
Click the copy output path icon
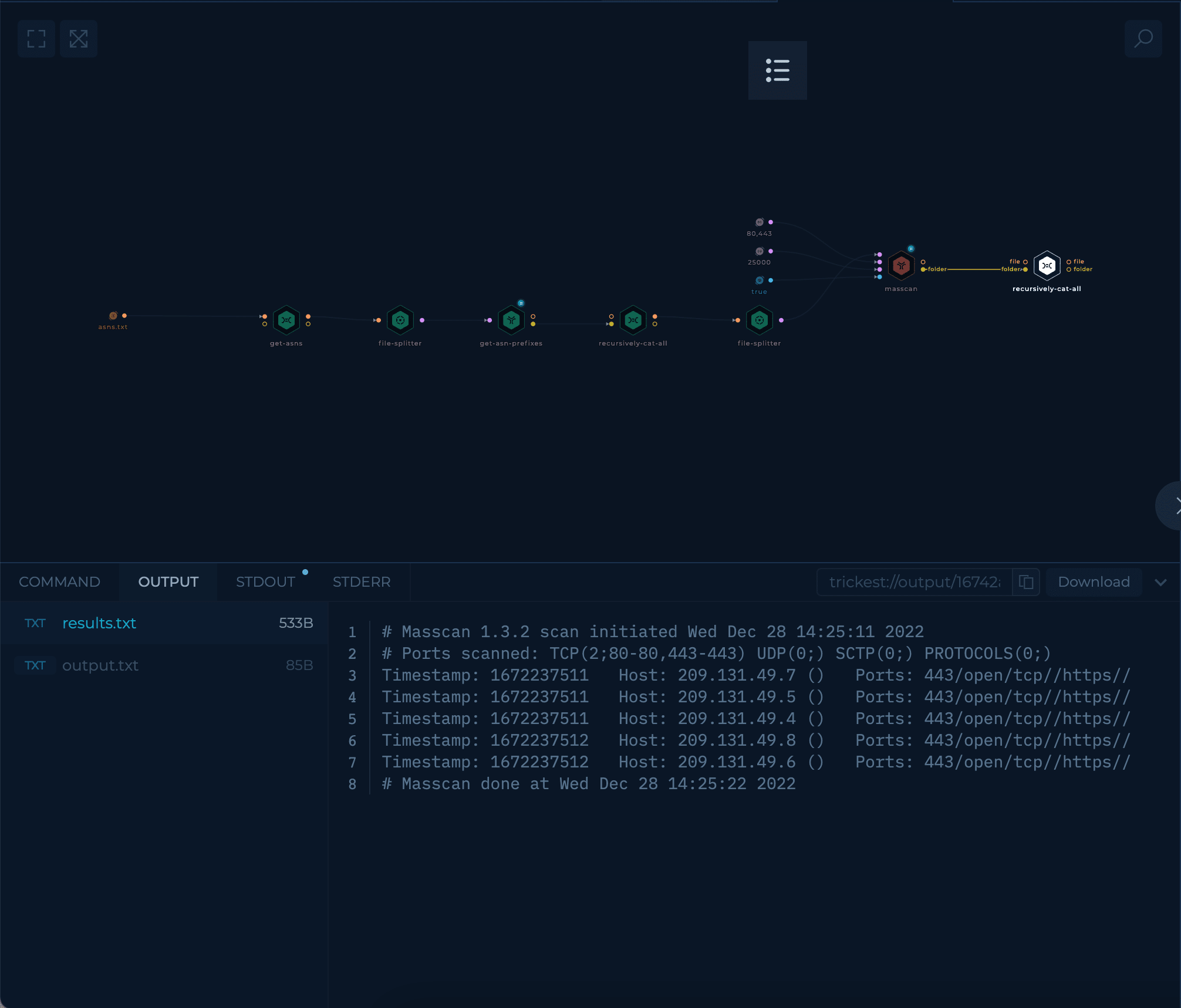pyautogui.click(x=1026, y=582)
